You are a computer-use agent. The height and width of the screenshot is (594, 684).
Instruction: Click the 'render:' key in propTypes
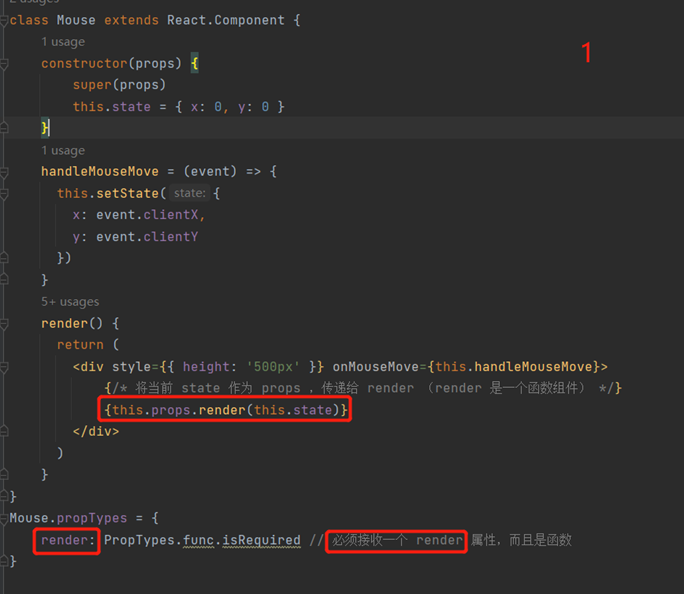coord(68,540)
